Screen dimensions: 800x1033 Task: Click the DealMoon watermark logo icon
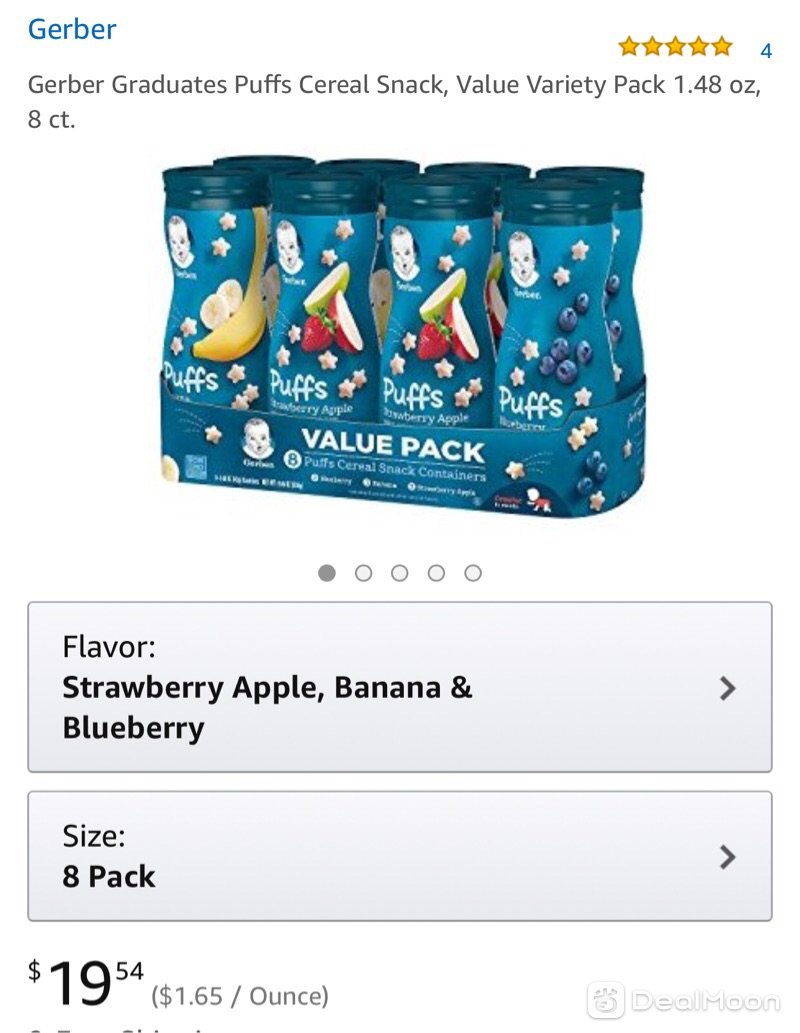(x=605, y=1001)
